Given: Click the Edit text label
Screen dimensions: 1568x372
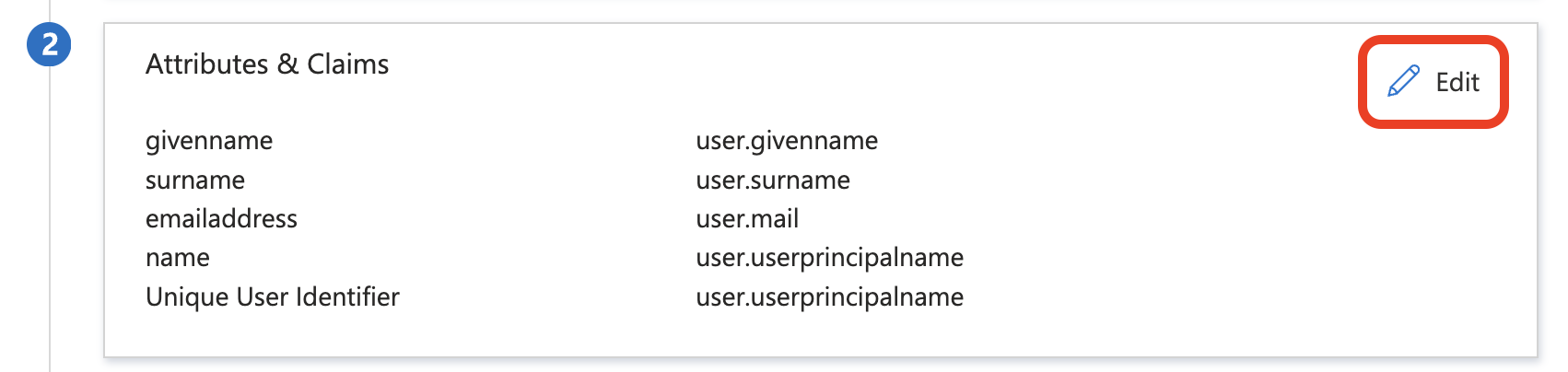Looking at the screenshot, I should 1457,83.
